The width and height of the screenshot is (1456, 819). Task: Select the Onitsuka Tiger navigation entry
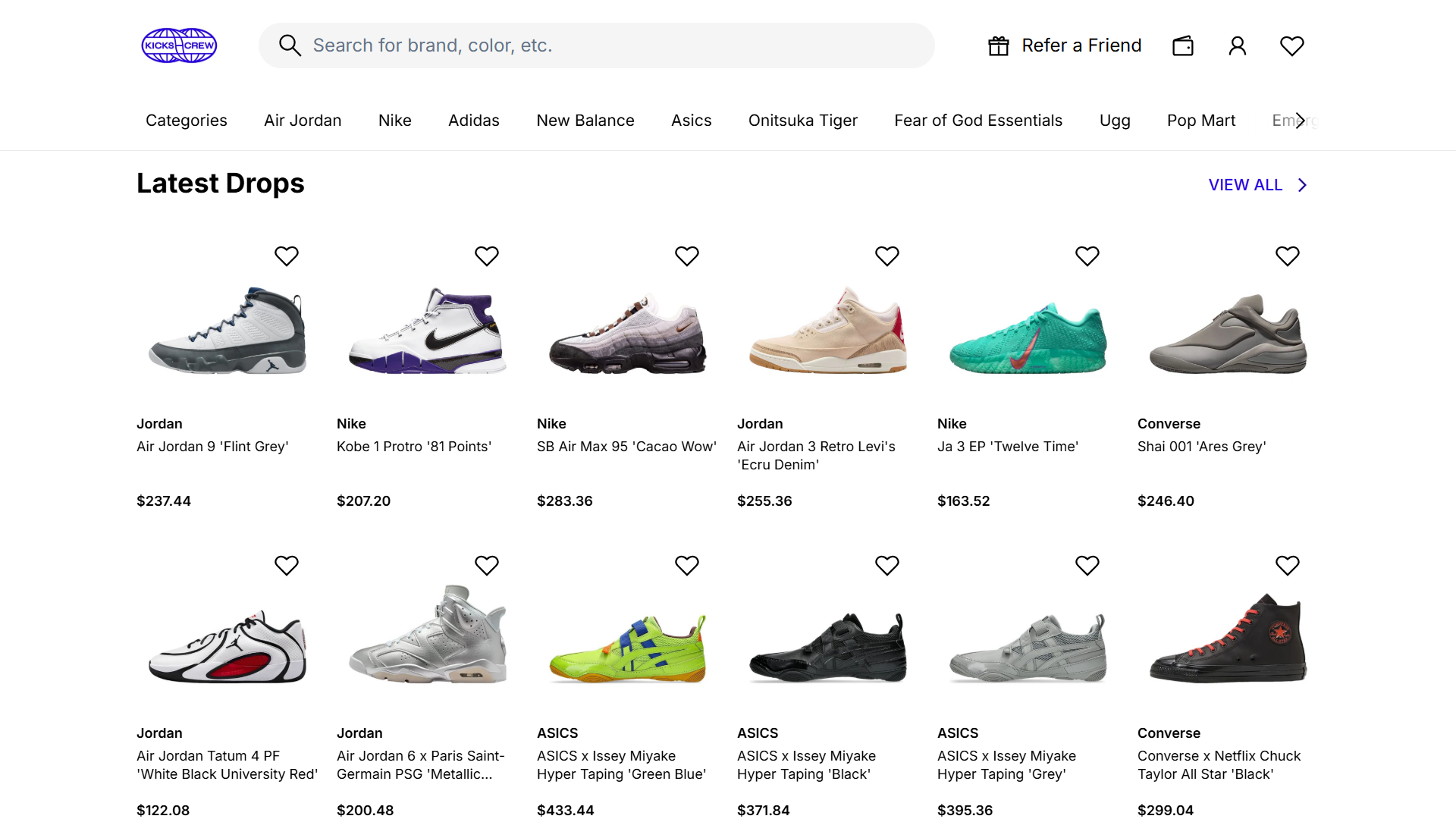coord(802,120)
